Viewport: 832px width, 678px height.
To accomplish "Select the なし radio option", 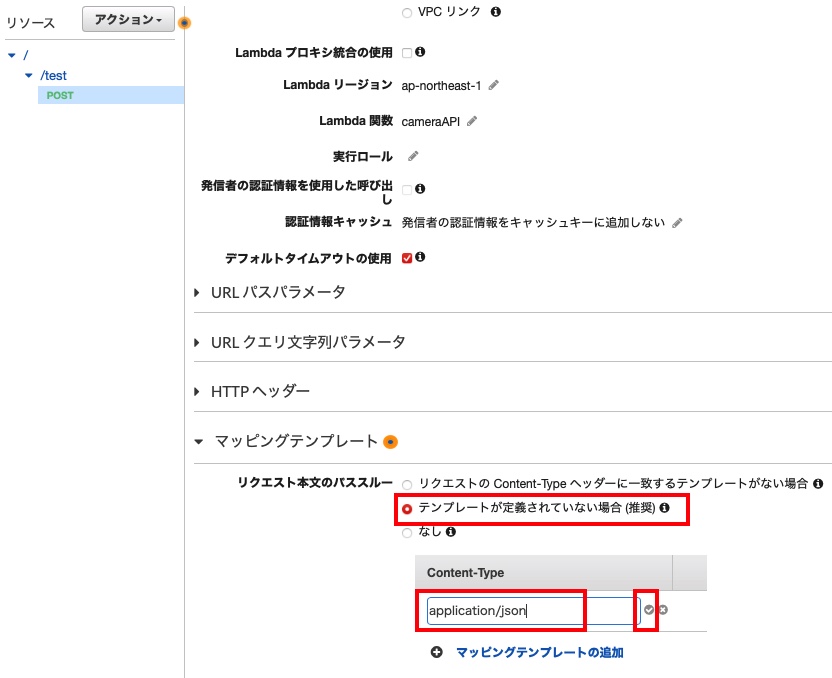I will click(x=407, y=533).
